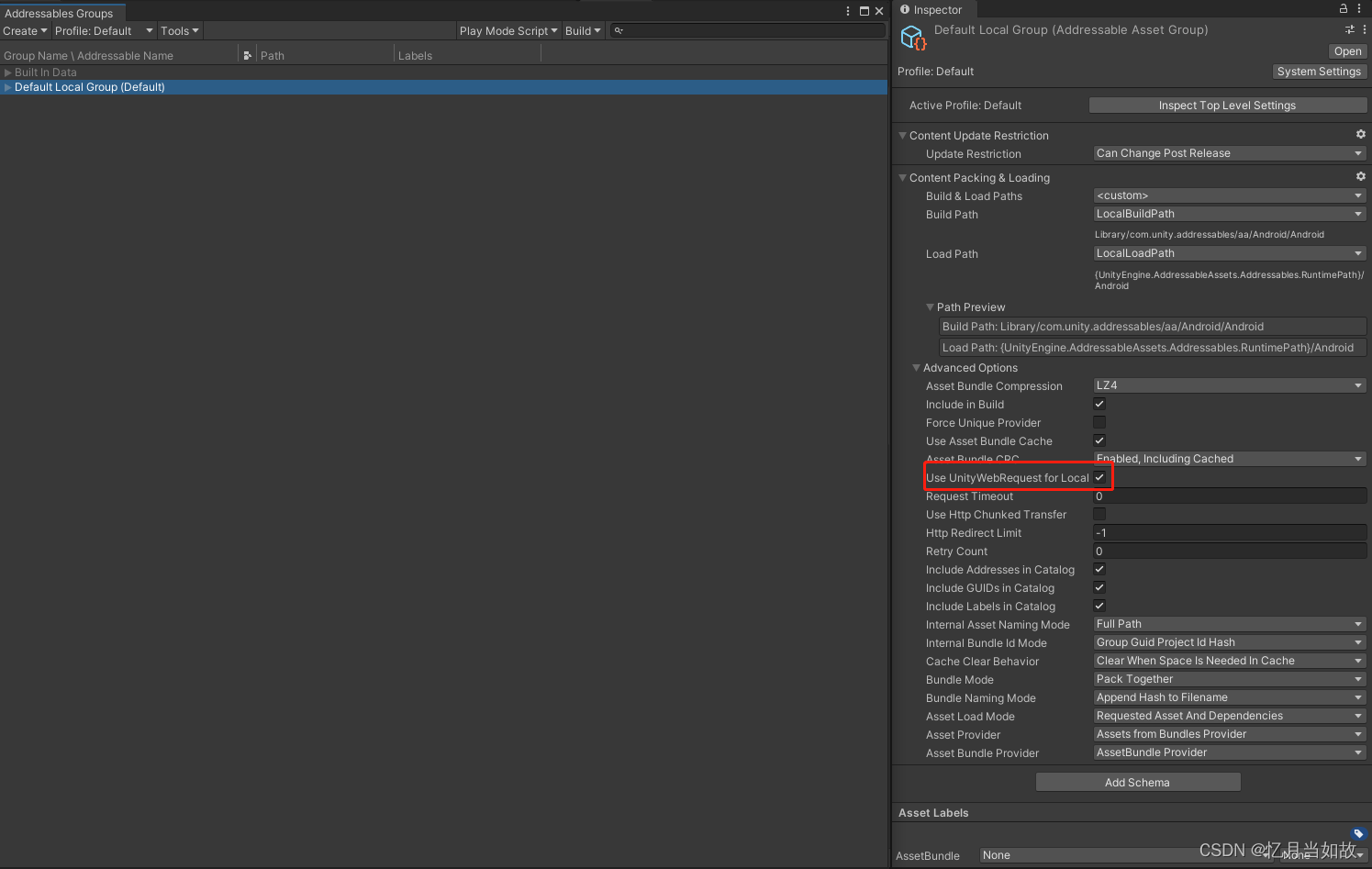Toggle the Inspector lock icon
This screenshot has height=869, width=1372.
(1344, 8)
